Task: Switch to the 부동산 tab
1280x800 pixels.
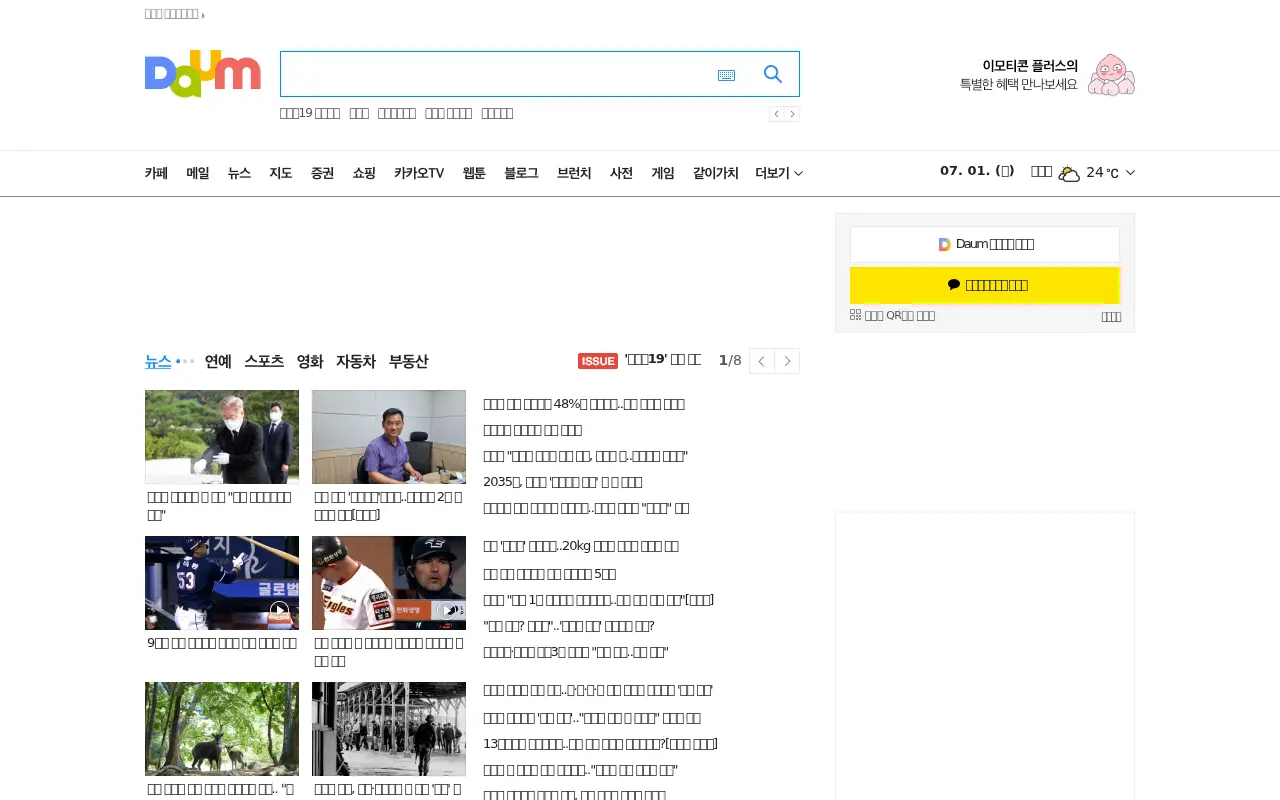Action: tap(409, 361)
